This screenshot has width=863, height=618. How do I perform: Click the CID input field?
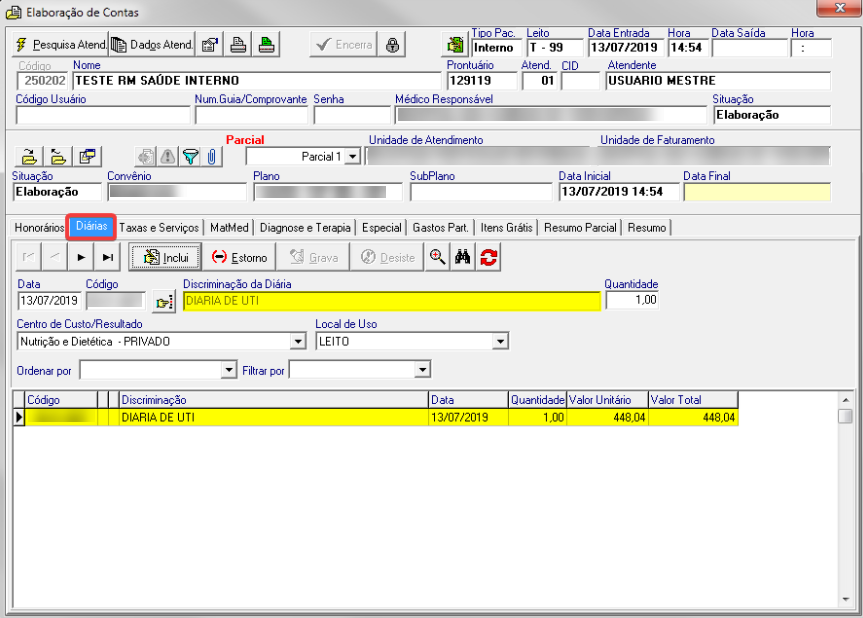point(580,81)
